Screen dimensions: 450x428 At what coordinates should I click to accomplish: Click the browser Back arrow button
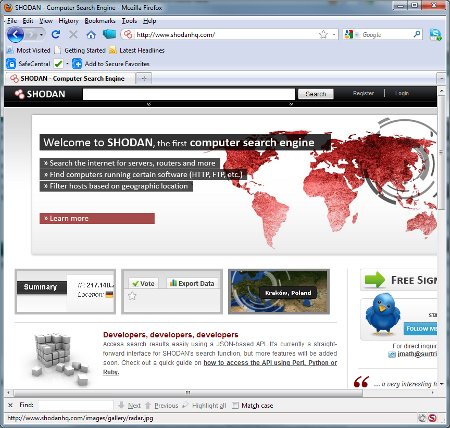tap(15, 34)
